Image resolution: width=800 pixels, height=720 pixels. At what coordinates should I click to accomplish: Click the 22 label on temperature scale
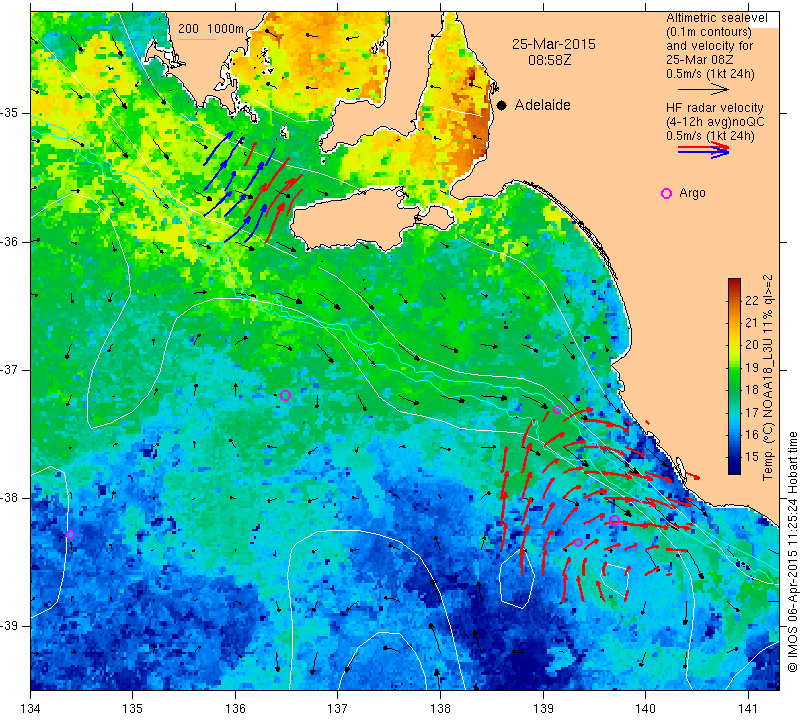coord(752,300)
